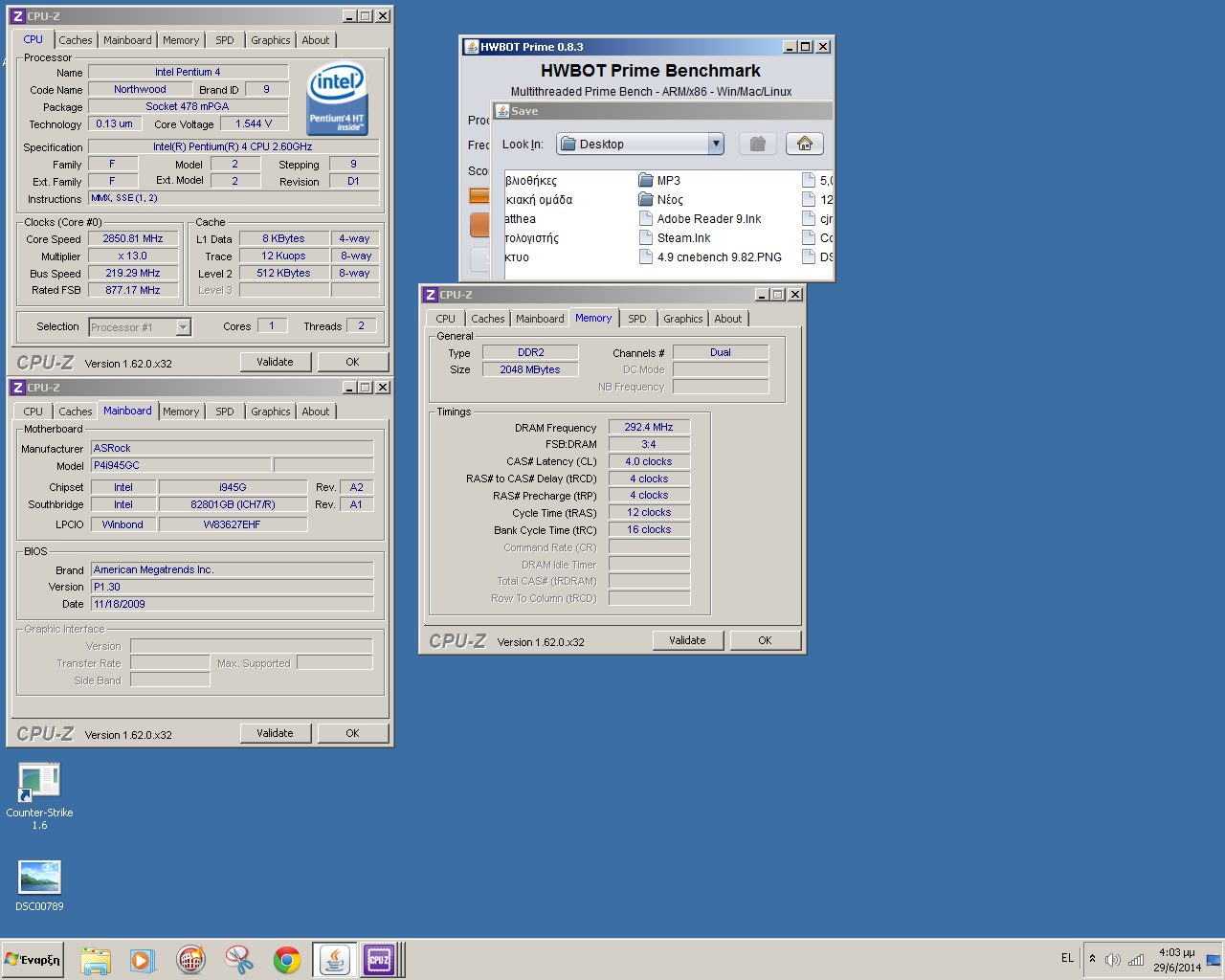Open CPU tab in CPU-Z DDR2 memory window
This screenshot has height=980, width=1225.
coord(446,319)
